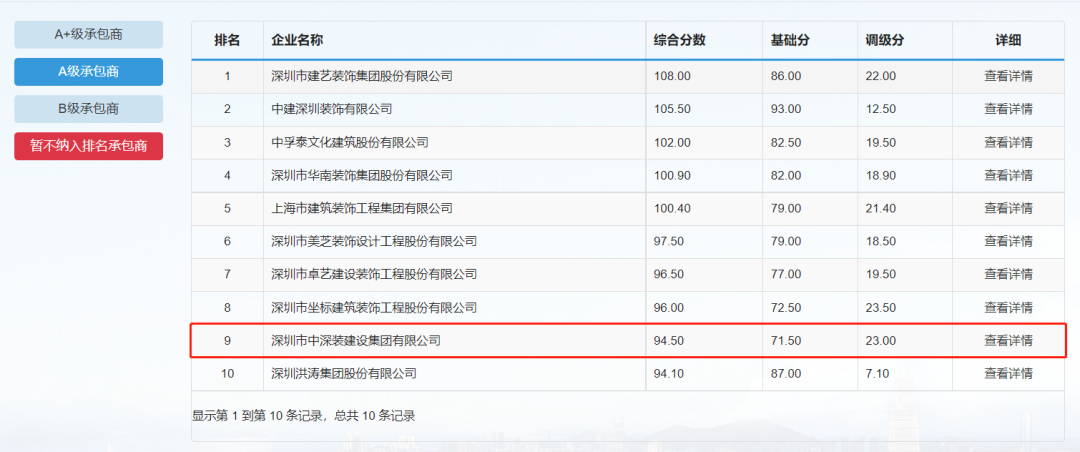
Task: Open 查看详情 for 中建深圳装饰有限公司
Action: [x=1008, y=109]
